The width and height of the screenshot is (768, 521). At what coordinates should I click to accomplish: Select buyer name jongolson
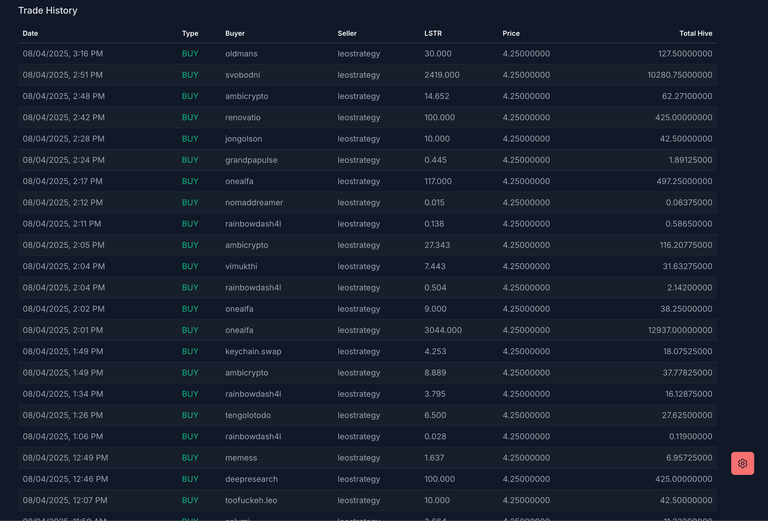click(x=243, y=139)
